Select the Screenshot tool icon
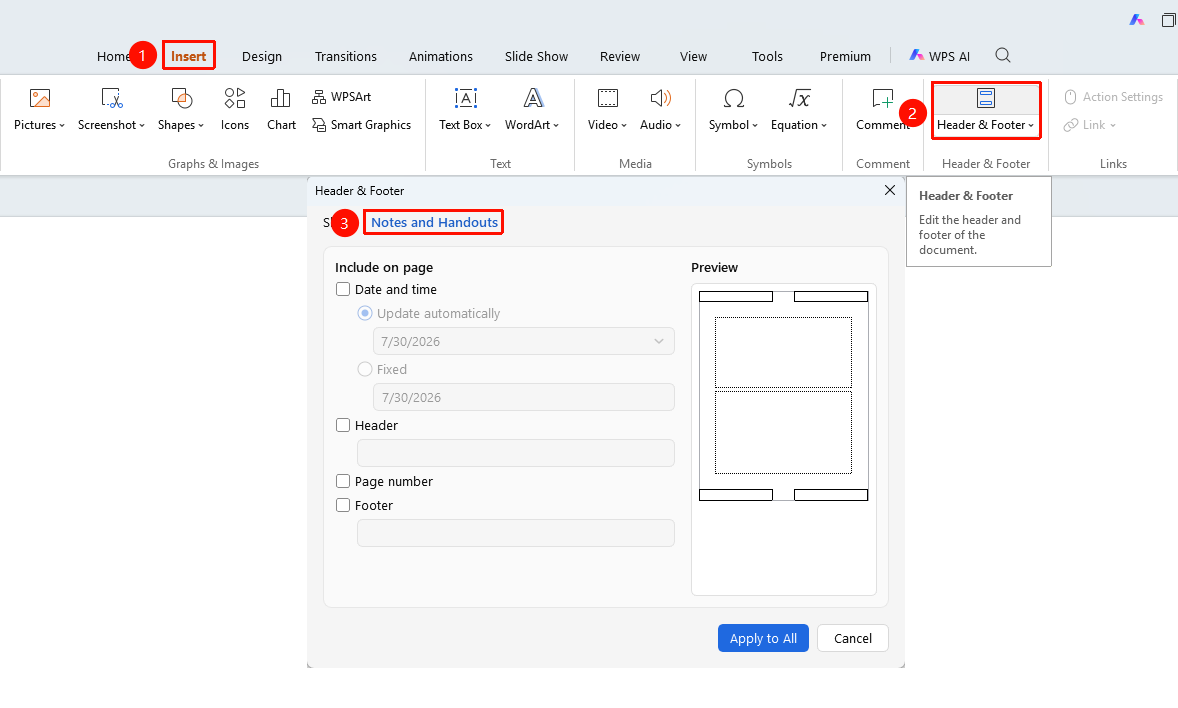This screenshot has height=708, width=1178. 111,98
